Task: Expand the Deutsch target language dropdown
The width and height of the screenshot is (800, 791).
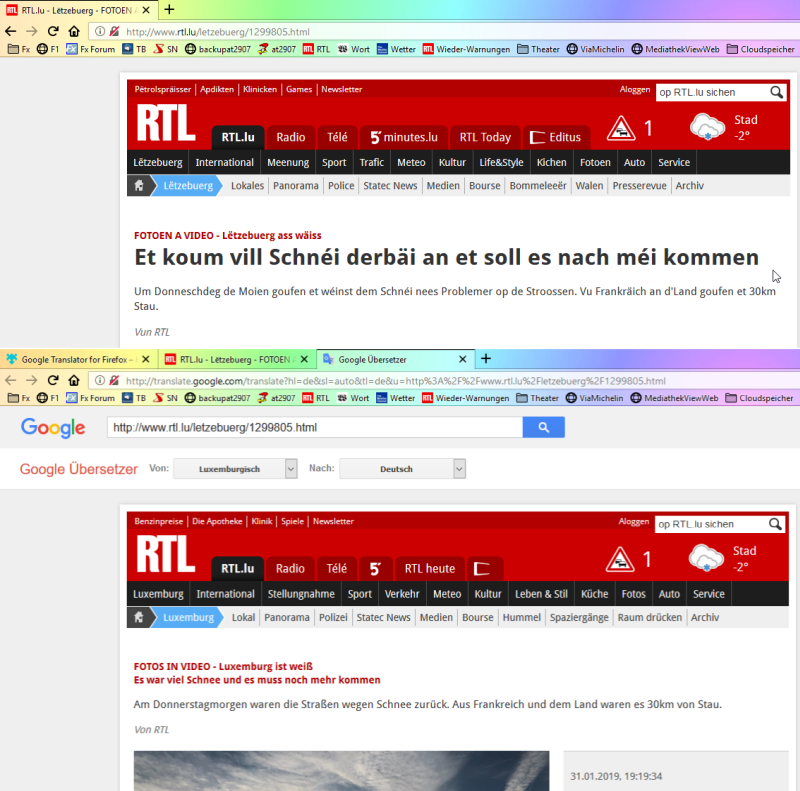Action: tap(403, 468)
